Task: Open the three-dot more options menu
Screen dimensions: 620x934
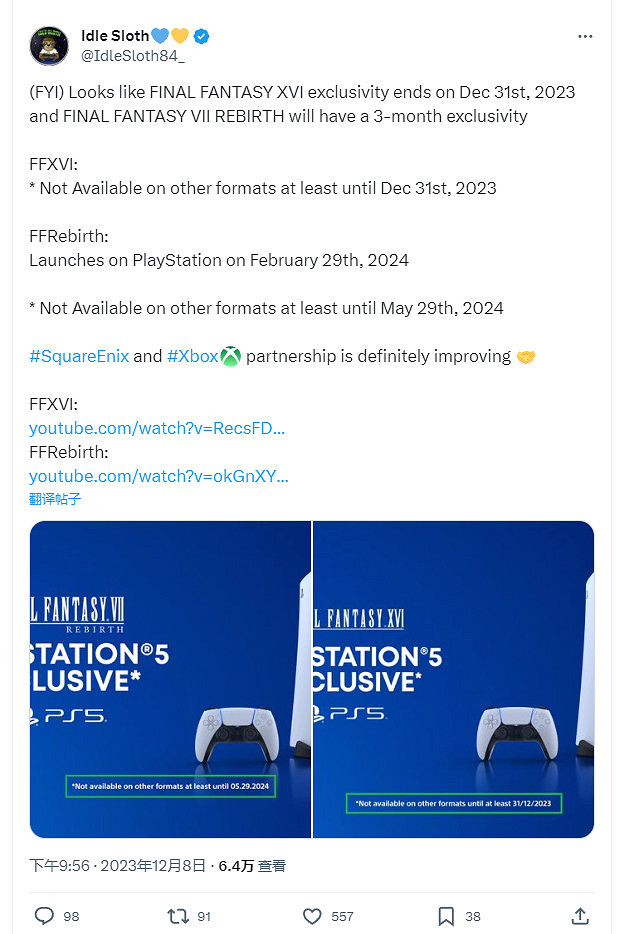Action: 585,36
